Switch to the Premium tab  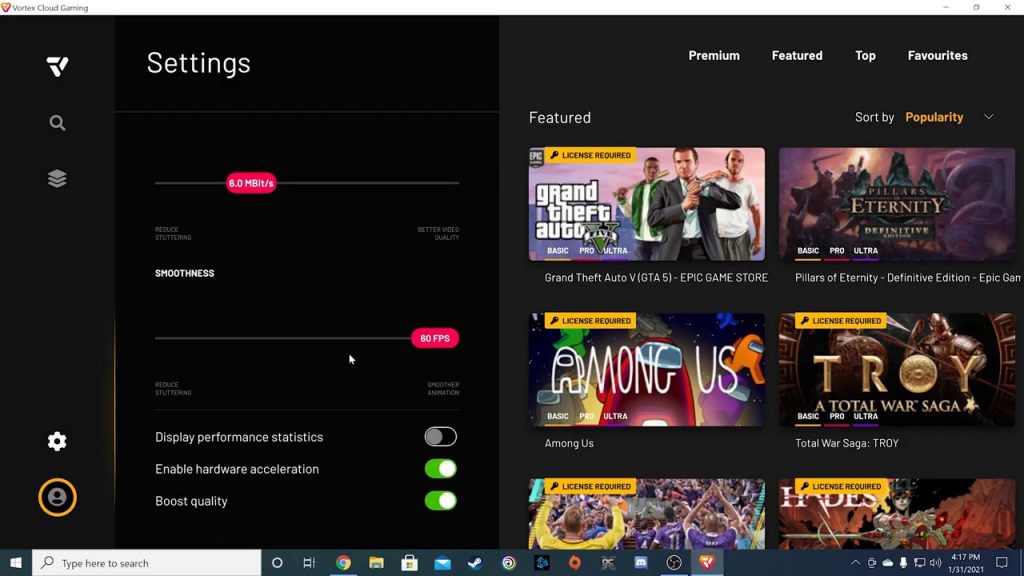point(714,56)
